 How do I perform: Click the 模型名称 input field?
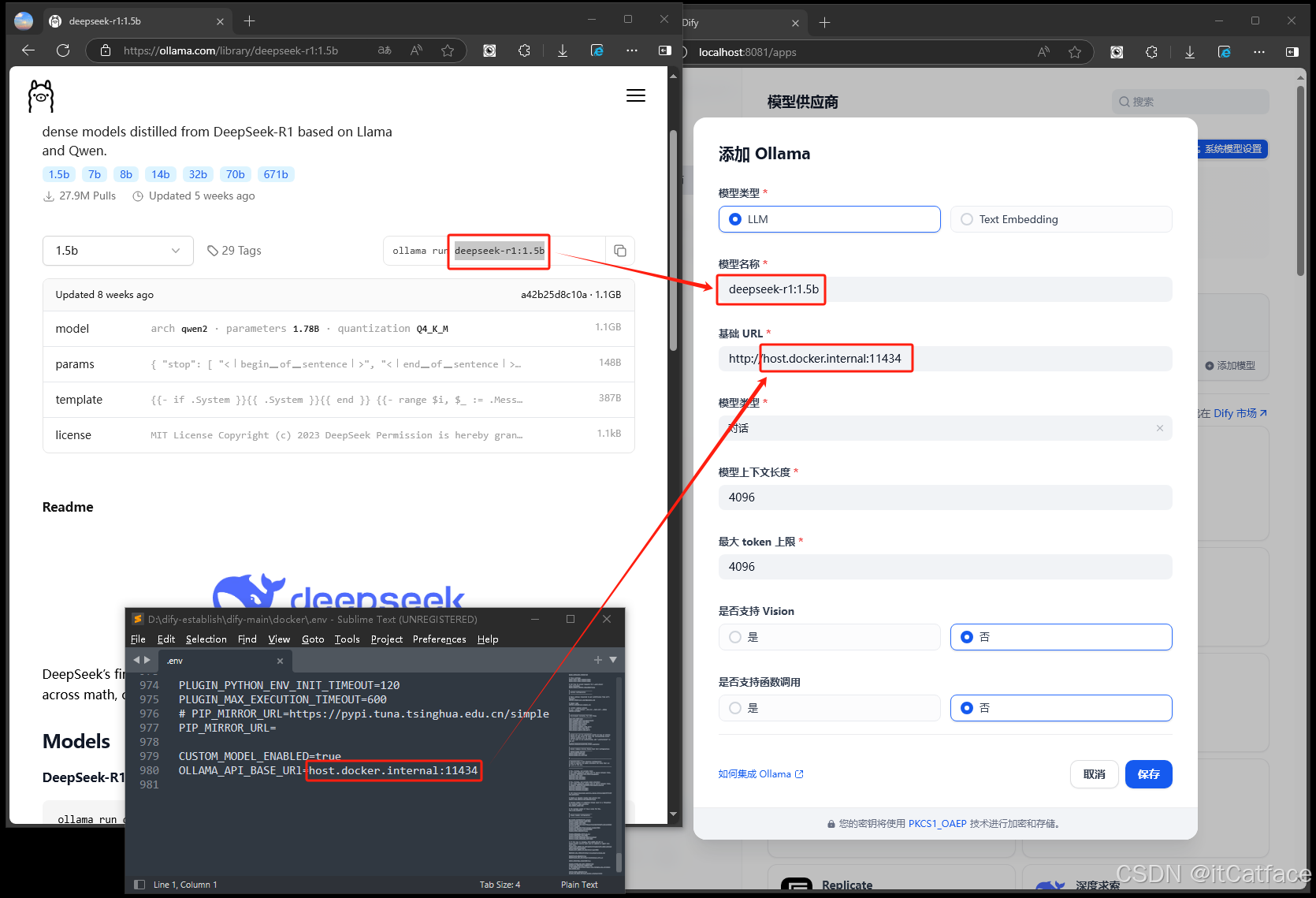(x=945, y=289)
